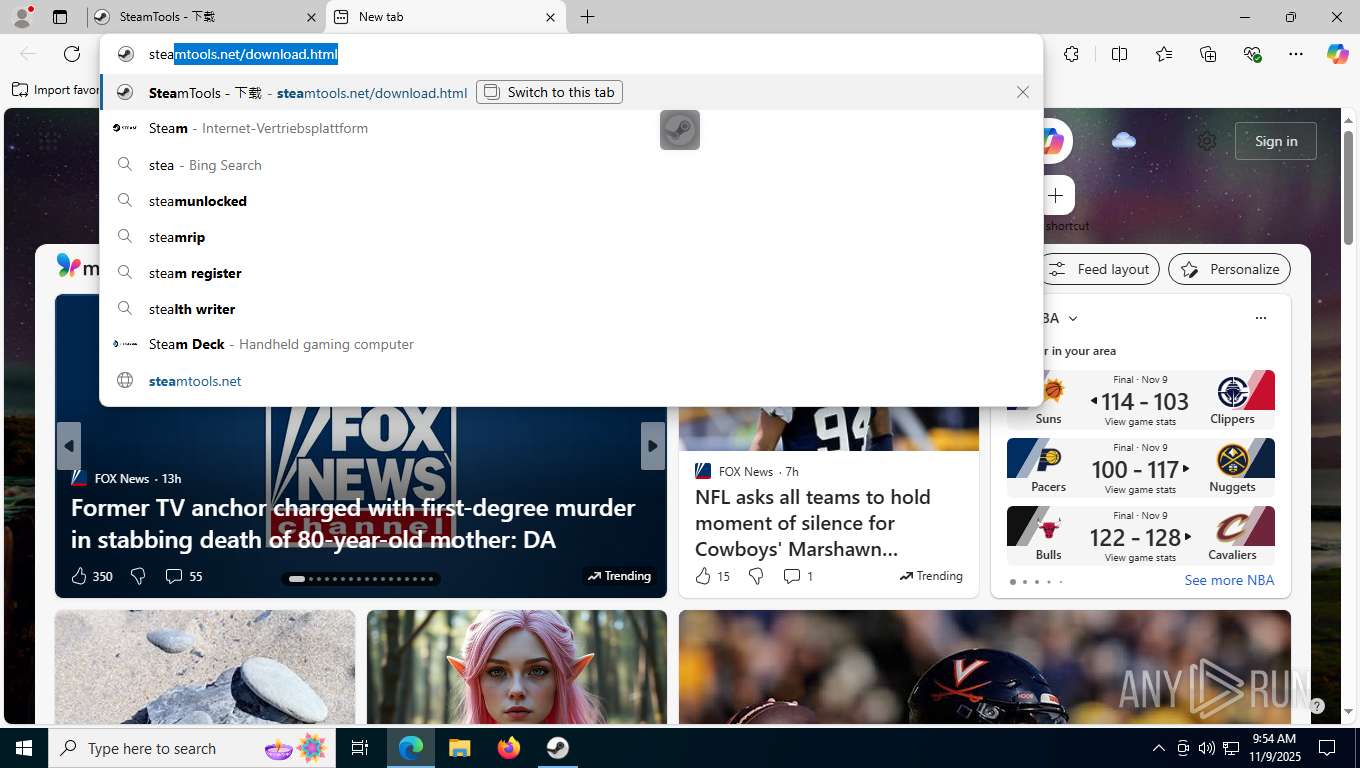Like the FOX News anchor story
1360x768 pixels.
point(80,576)
